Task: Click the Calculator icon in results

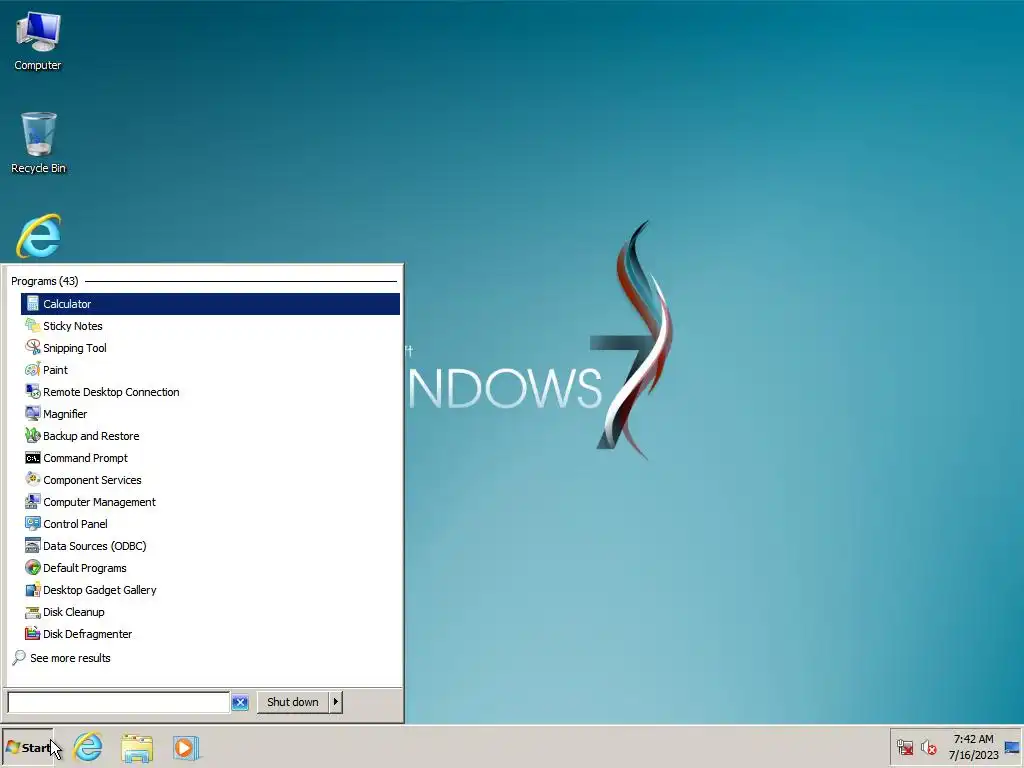Action: 33,304
